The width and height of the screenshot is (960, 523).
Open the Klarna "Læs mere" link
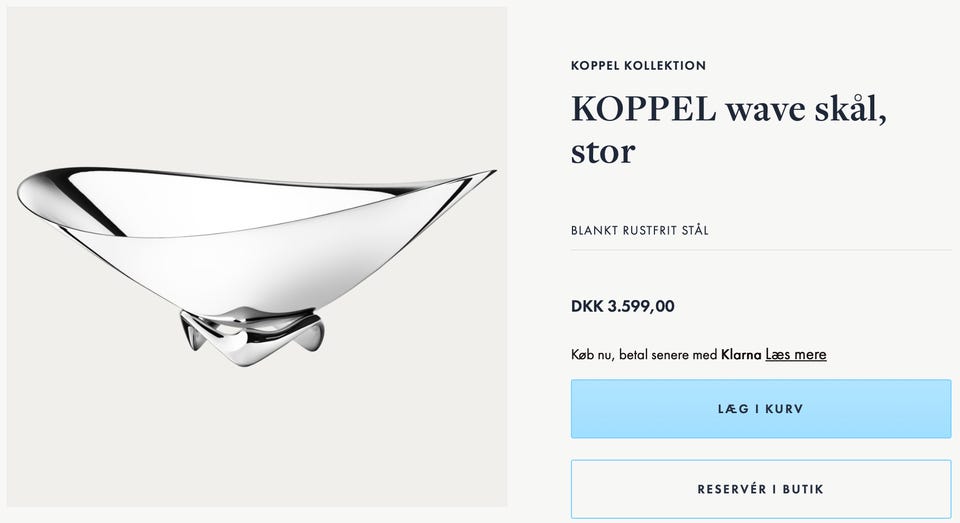point(796,354)
